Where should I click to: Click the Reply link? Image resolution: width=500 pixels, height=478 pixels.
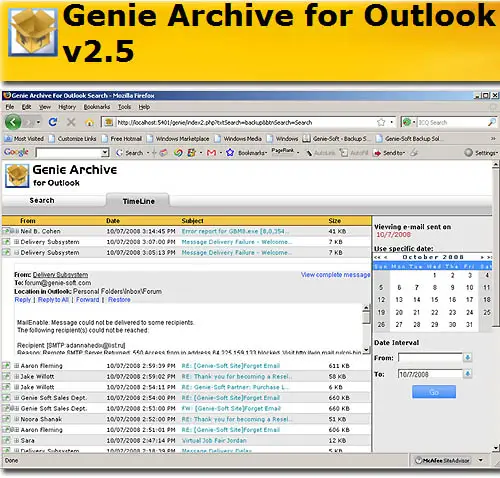tap(22, 299)
